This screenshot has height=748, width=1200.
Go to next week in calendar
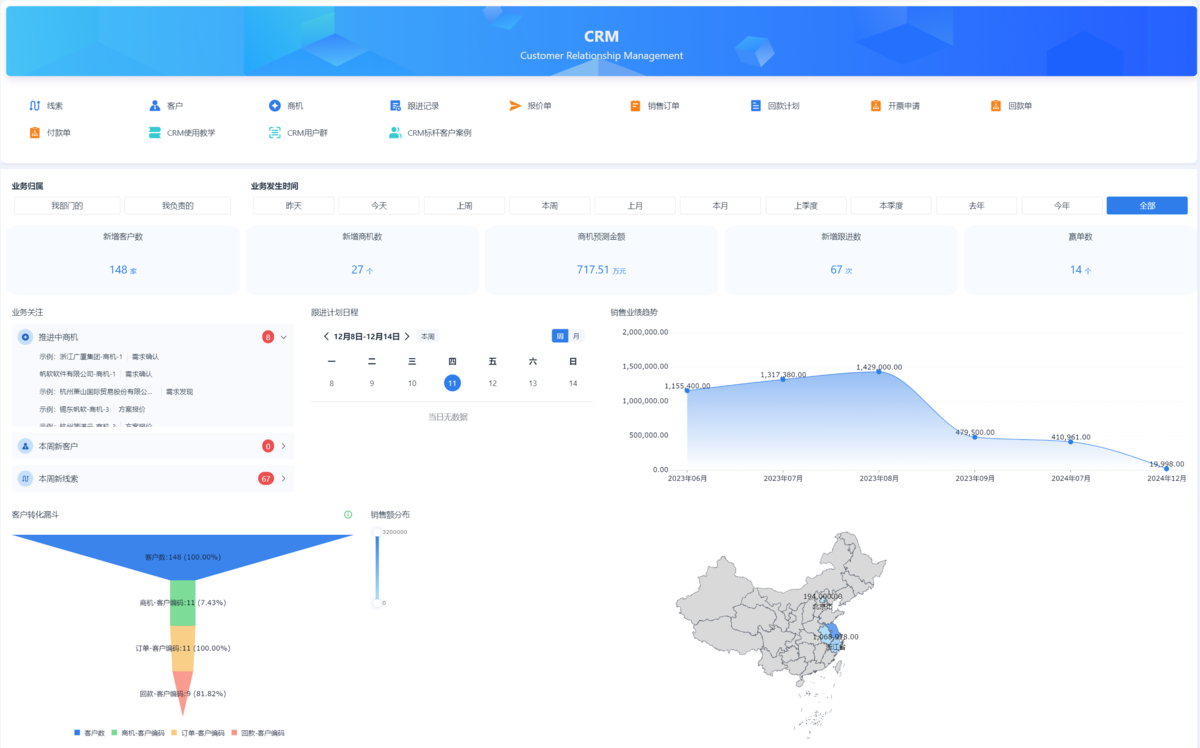tap(407, 337)
